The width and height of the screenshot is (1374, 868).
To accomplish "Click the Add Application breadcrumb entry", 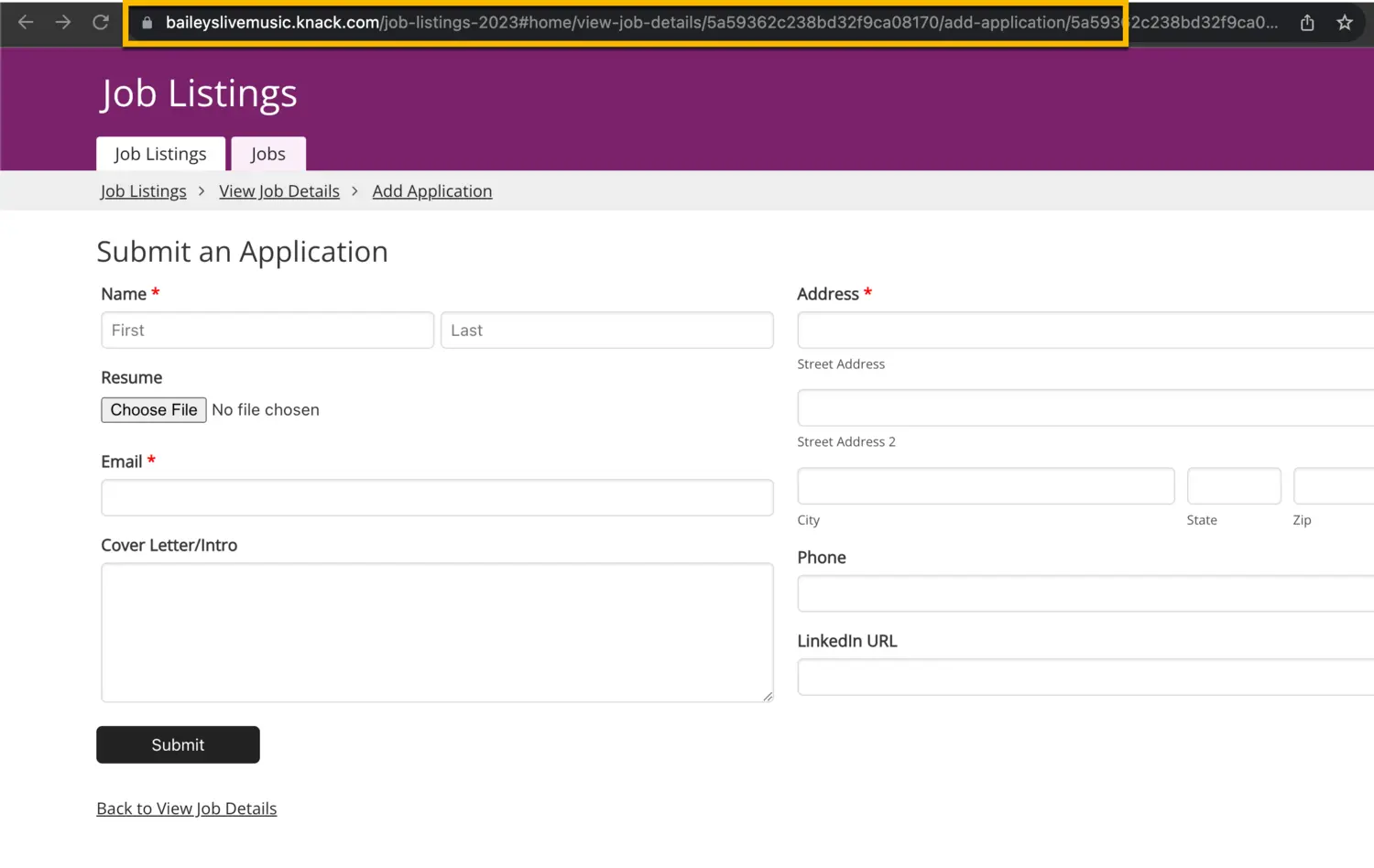I will [x=431, y=190].
